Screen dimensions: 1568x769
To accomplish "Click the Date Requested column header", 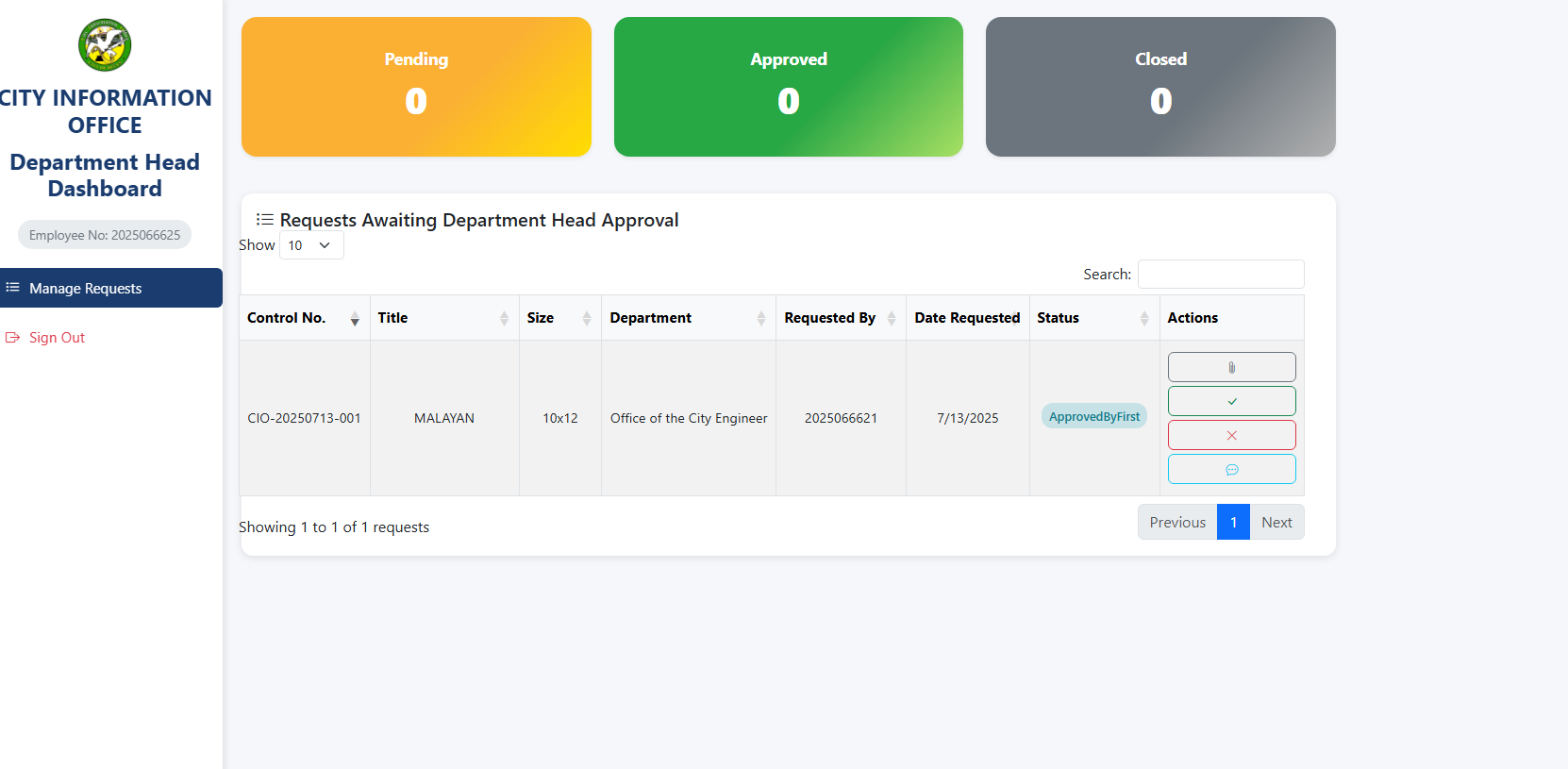I will pyautogui.click(x=968, y=318).
